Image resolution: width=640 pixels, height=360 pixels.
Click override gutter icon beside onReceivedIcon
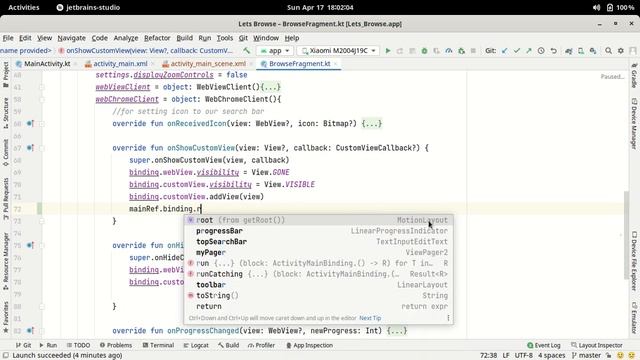pyautogui.click(x=30, y=123)
